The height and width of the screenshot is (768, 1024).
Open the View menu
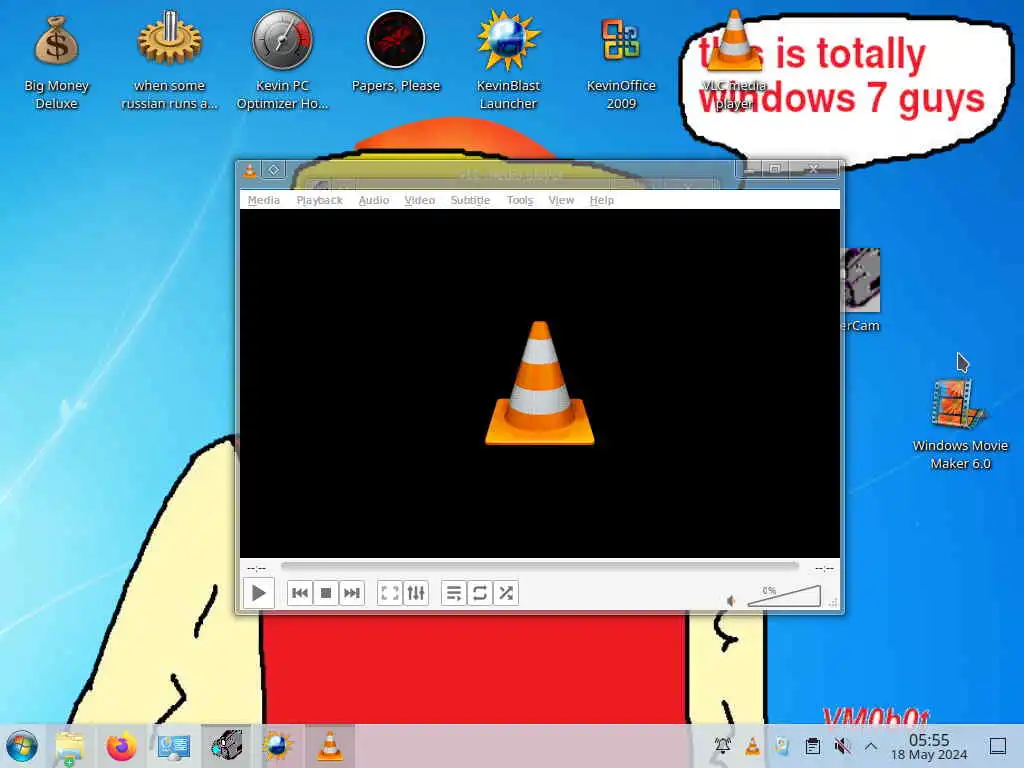tap(561, 200)
